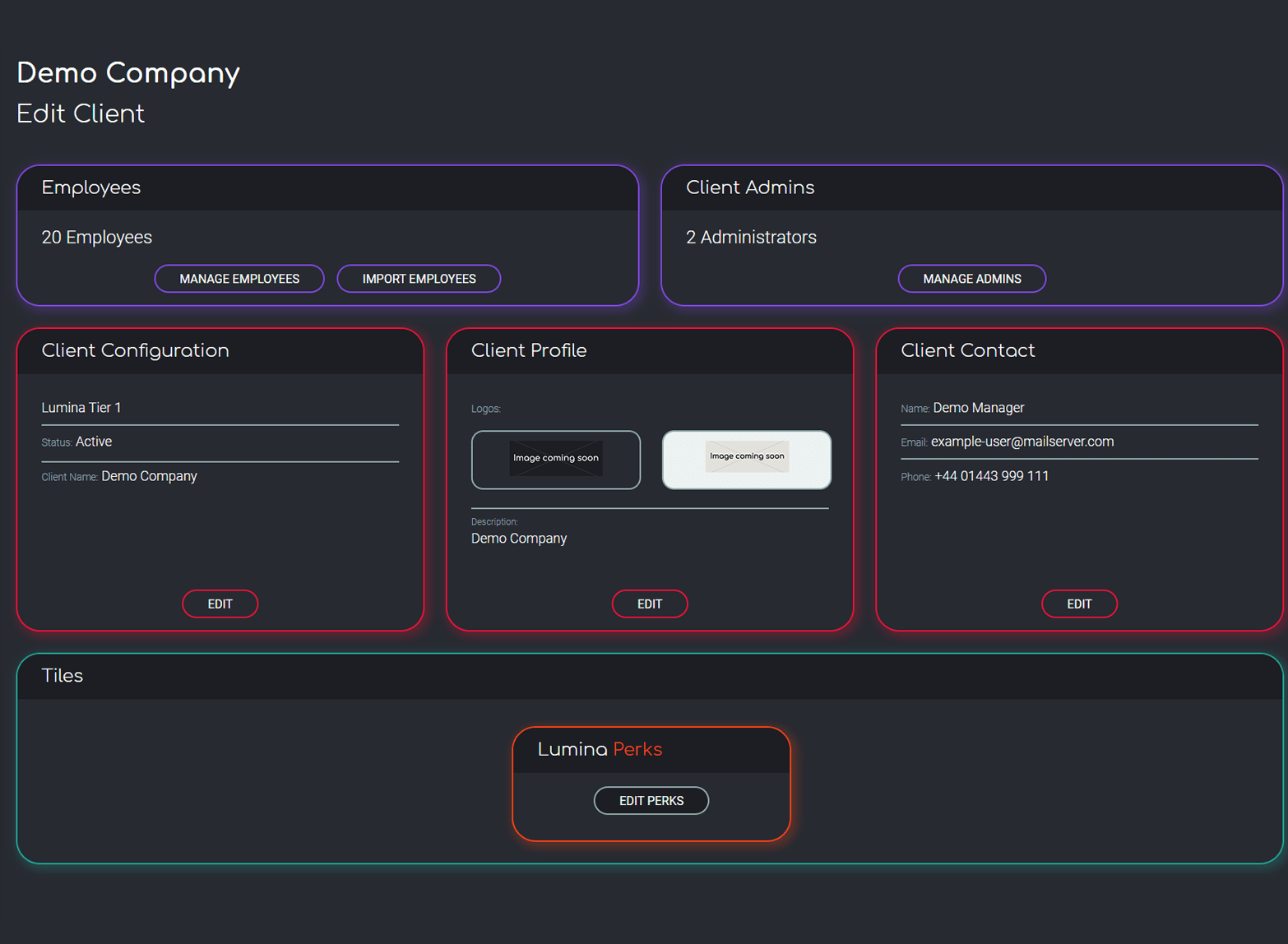Click the Demo Company description text
The image size is (1288, 944).
[519, 539]
